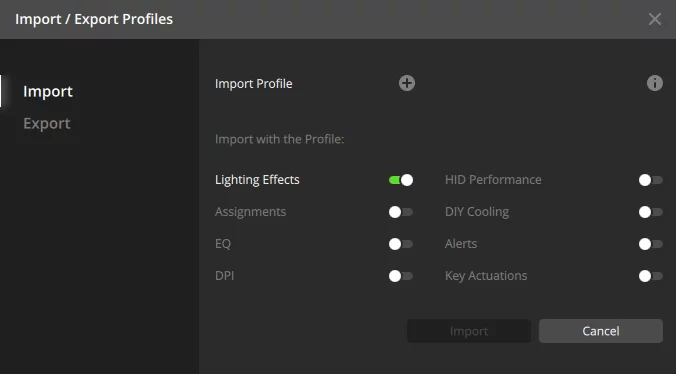
Task: Click the Lighting Effects label text
Action: coord(257,180)
